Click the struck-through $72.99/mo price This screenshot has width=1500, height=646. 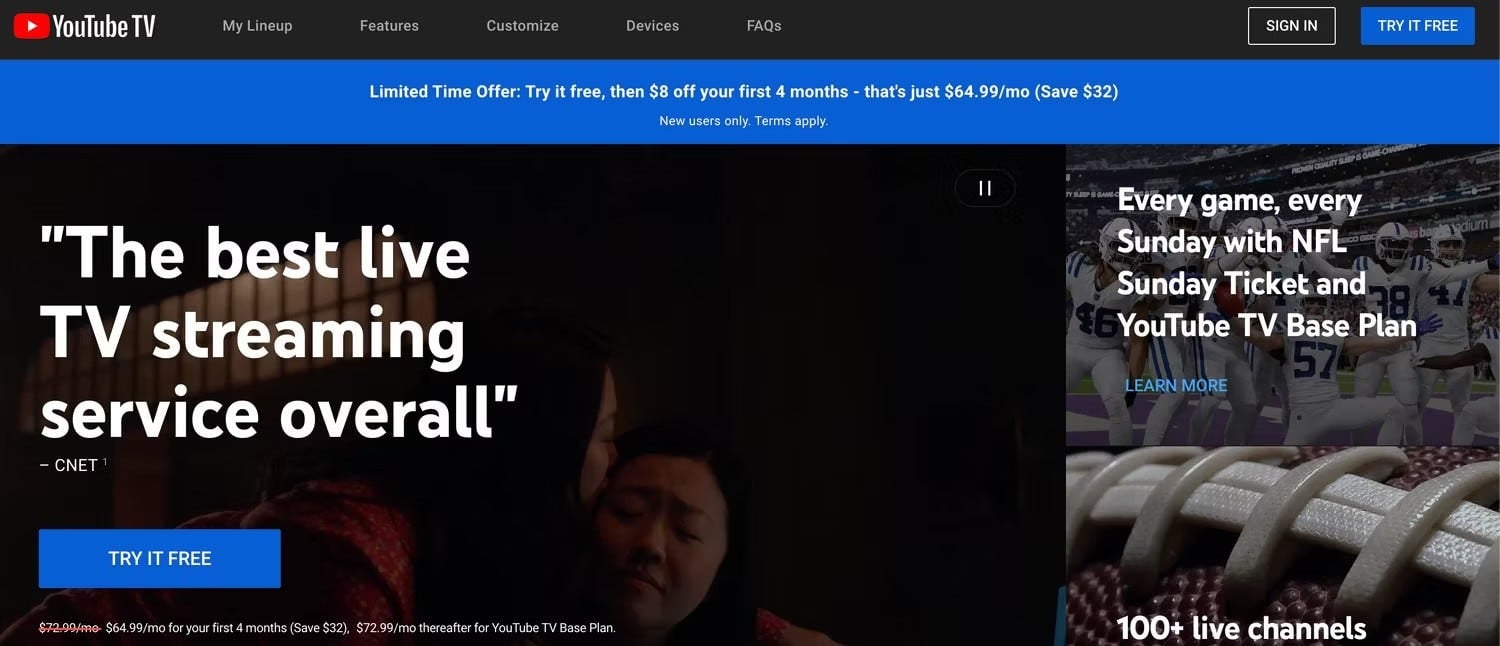pyautogui.click(x=69, y=628)
